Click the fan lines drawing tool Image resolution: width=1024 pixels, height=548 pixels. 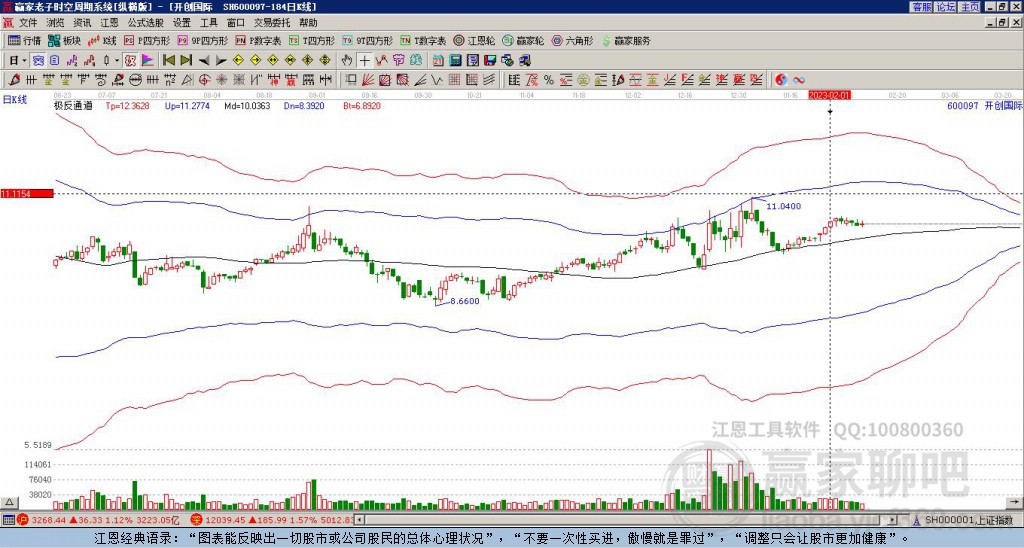point(368,80)
